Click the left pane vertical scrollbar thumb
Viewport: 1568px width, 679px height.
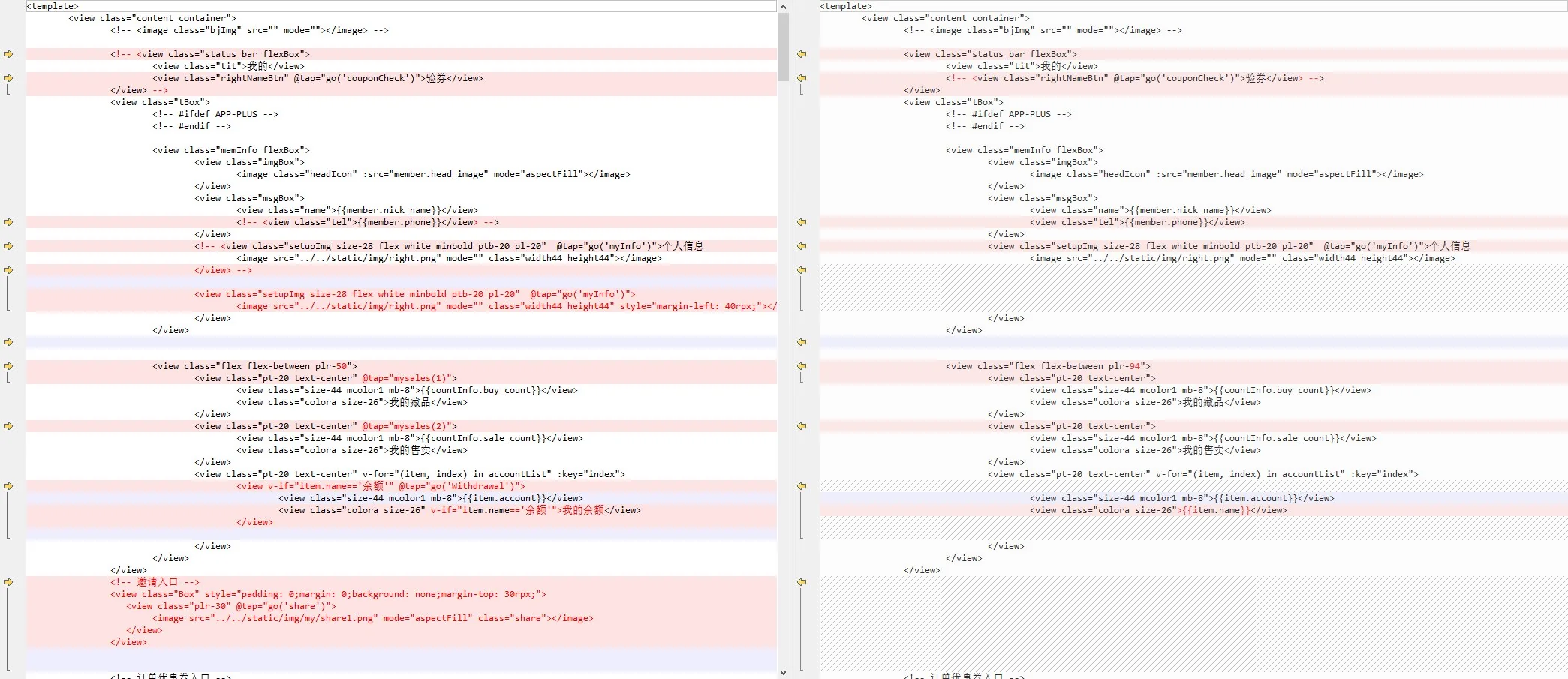coord(783,47)
